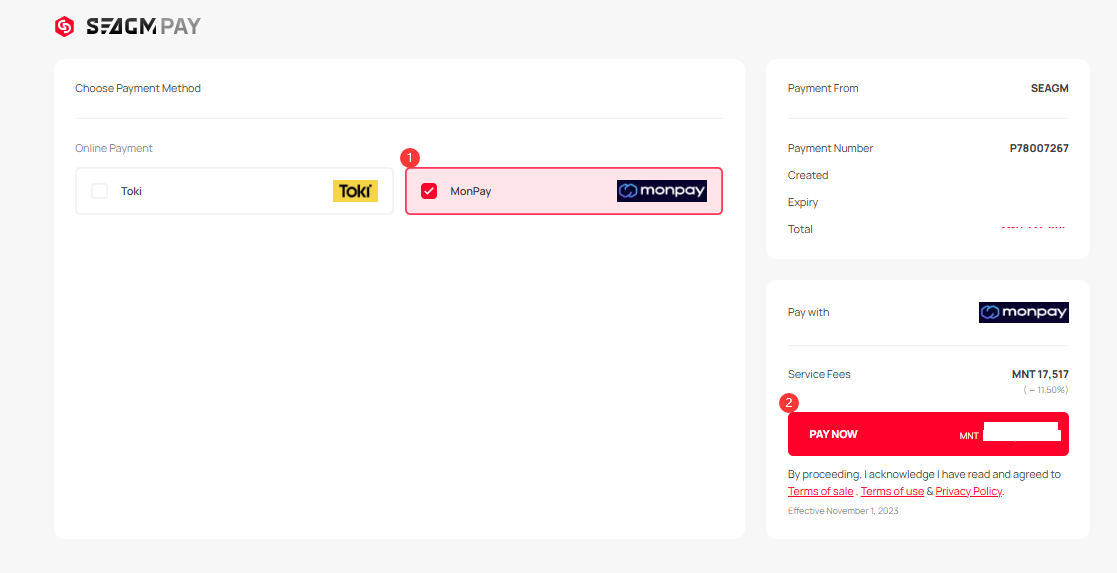
Task: Click the red SEAGM hexagon logo icon
Action: (64, 27)
